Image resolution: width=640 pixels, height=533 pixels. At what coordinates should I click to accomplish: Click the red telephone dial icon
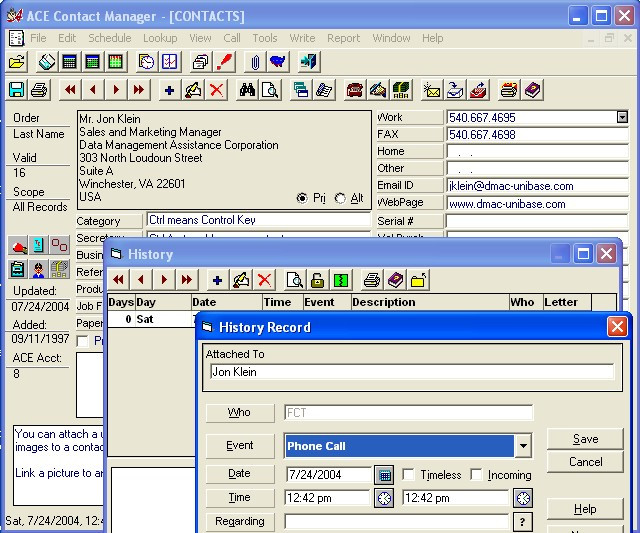click(354, 90)
